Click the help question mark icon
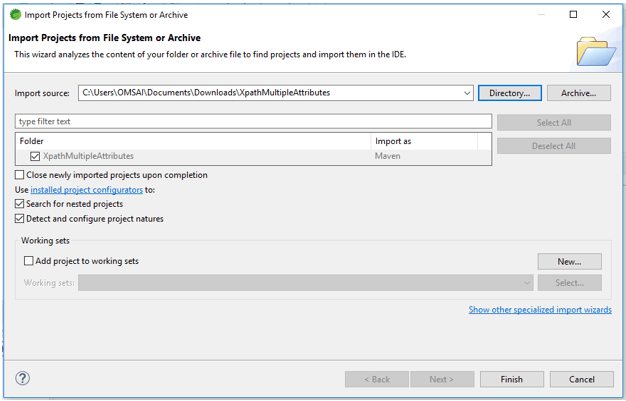The width and height of the screenshot is (626, 401). [23, 379]
